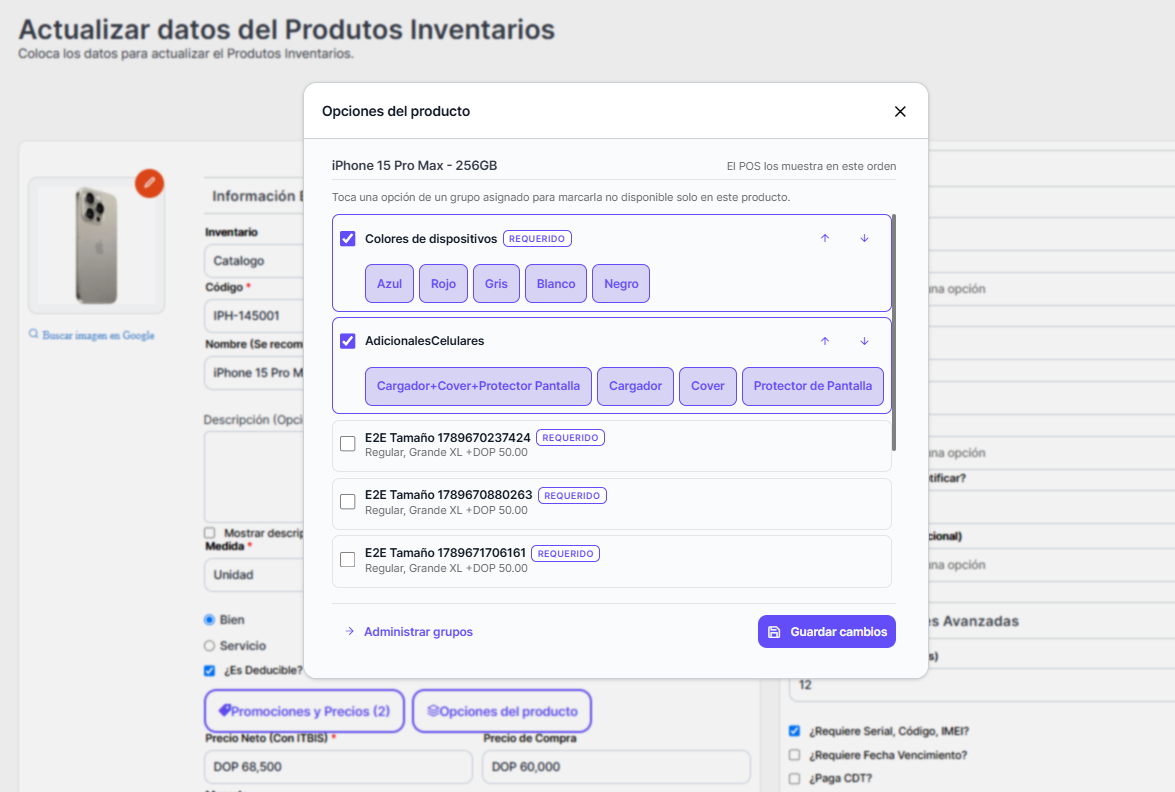Viewport: 1175px width, 792px height.
Task: Move Colores de dispositivos group up
Action: point(825,238)
